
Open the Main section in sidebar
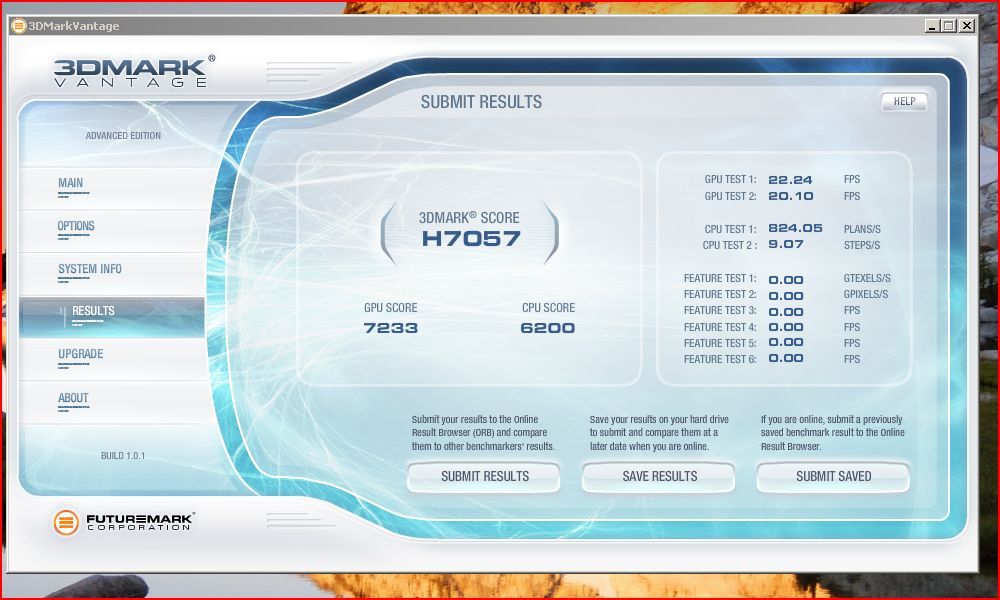point(70,183)
